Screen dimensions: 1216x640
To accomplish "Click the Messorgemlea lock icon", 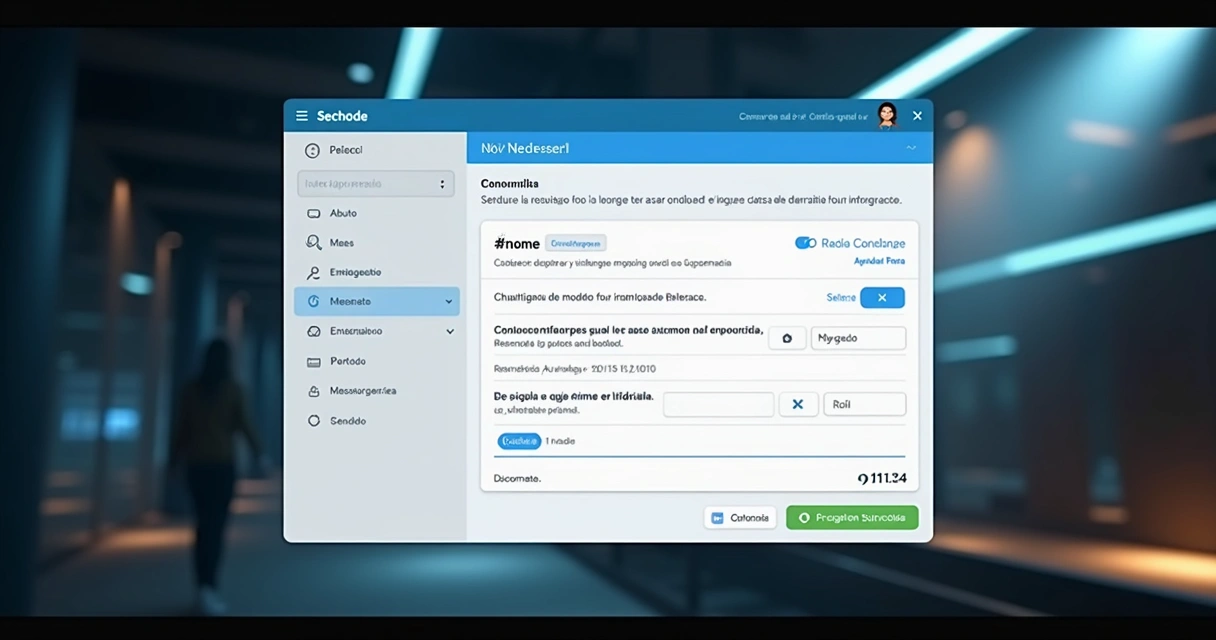I will (x=313, y=391).
